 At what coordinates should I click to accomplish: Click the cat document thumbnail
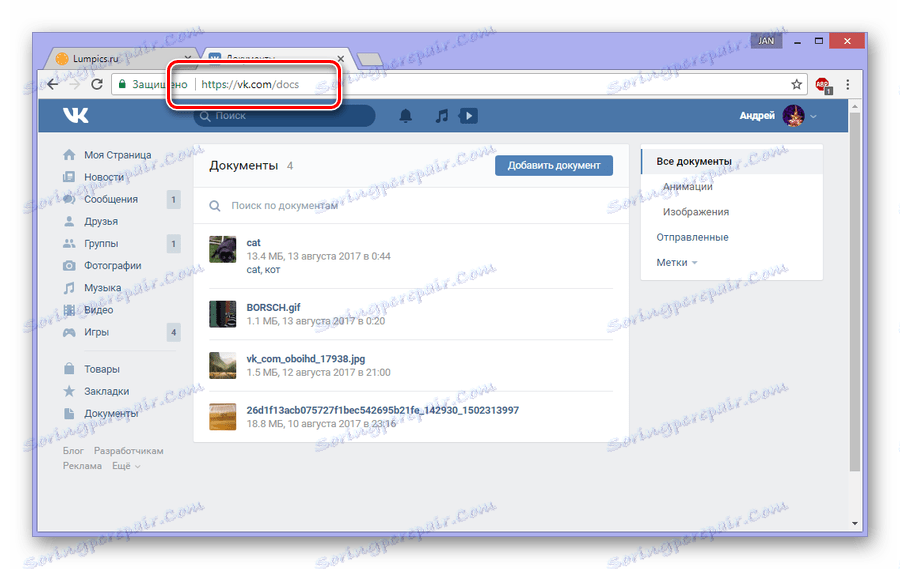click(223, 250)
